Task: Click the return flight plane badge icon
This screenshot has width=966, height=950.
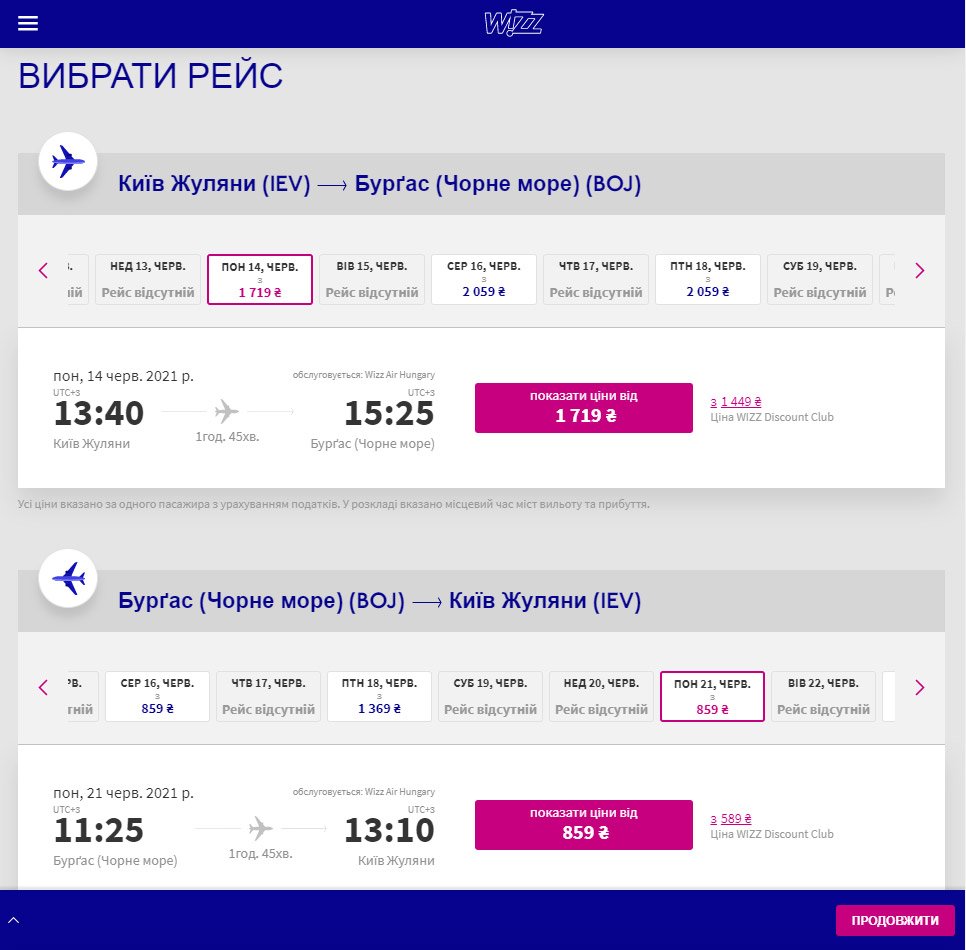Action: pos(68,578)
